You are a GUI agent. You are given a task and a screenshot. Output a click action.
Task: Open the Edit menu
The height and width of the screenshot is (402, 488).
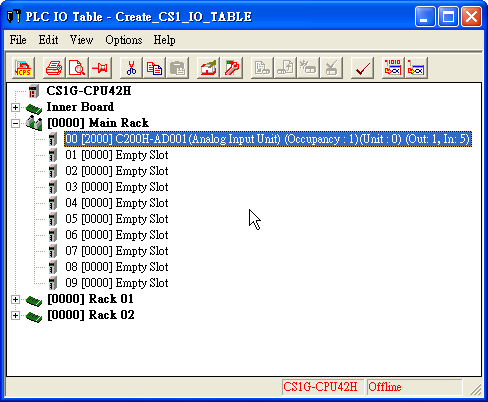click(x=48, y=40)
